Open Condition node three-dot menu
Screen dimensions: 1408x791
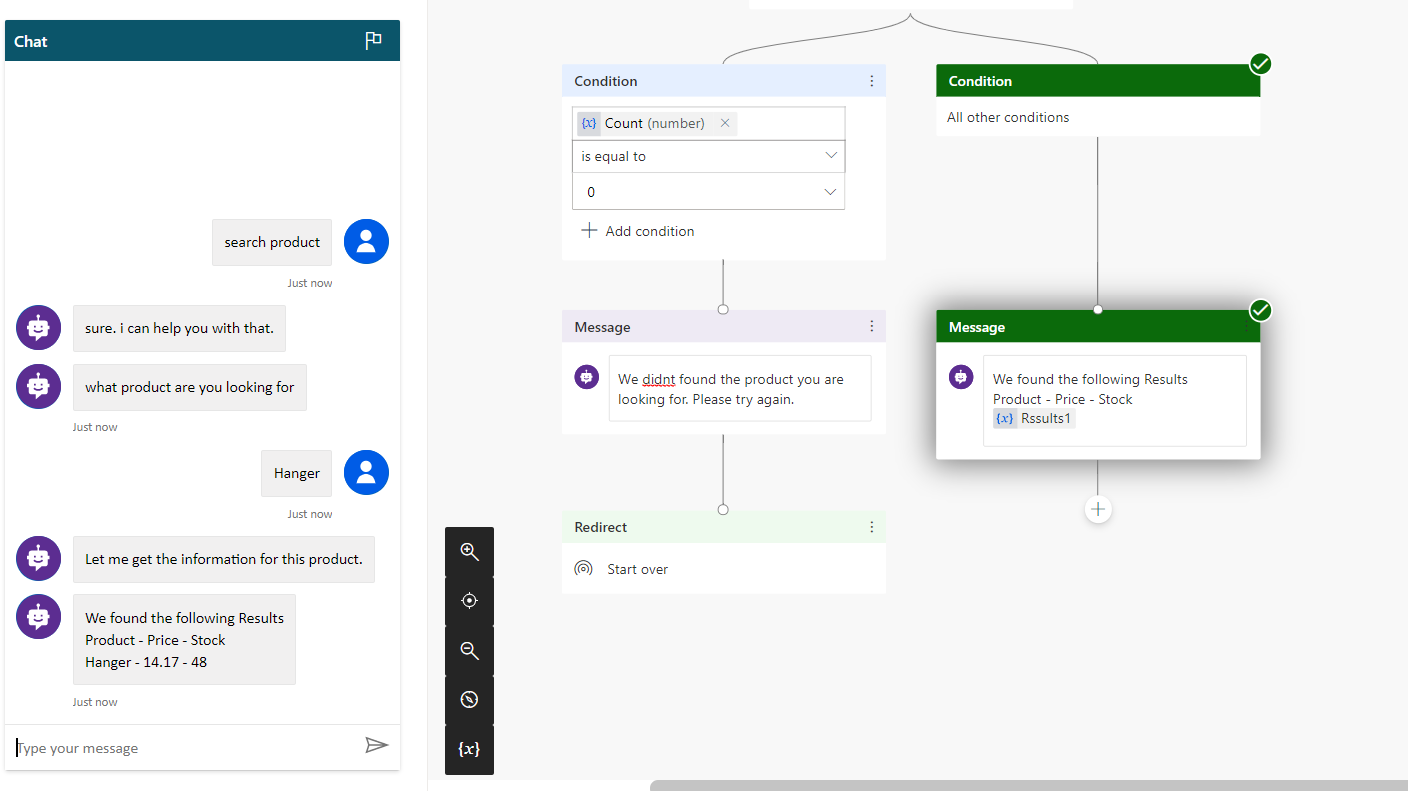click(x=871, y=81)
